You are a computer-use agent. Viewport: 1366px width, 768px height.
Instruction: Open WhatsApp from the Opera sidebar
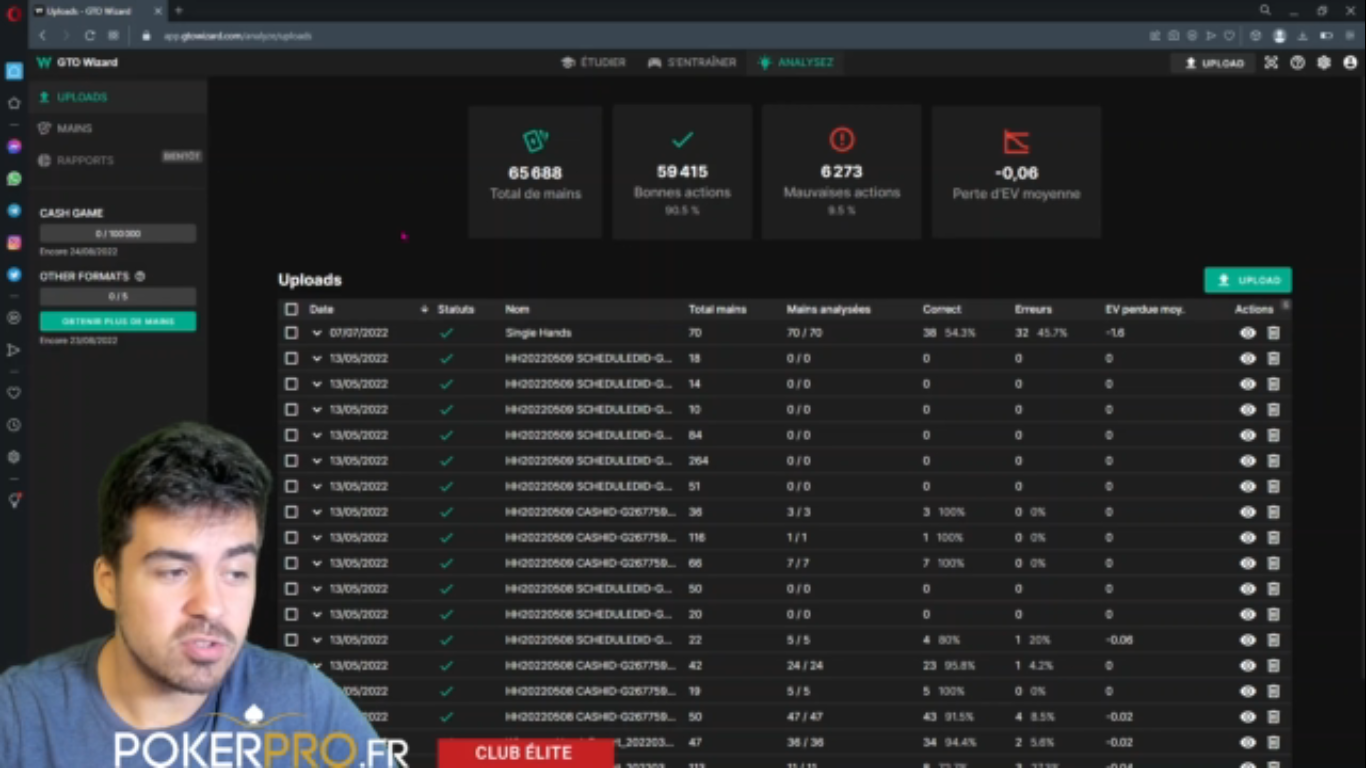[x=14, y=179]
